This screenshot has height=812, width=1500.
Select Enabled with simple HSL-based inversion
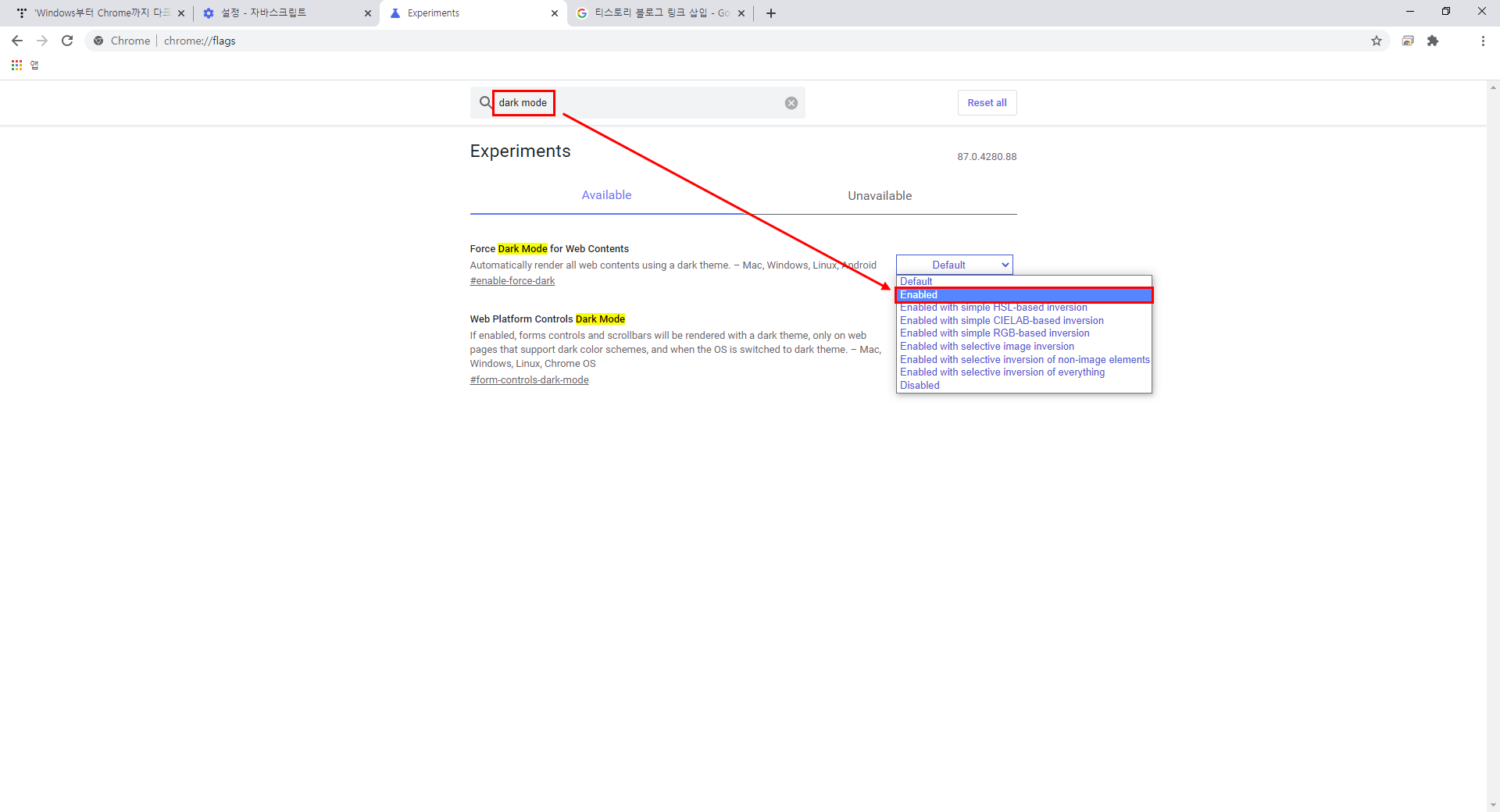(1023, 308)
